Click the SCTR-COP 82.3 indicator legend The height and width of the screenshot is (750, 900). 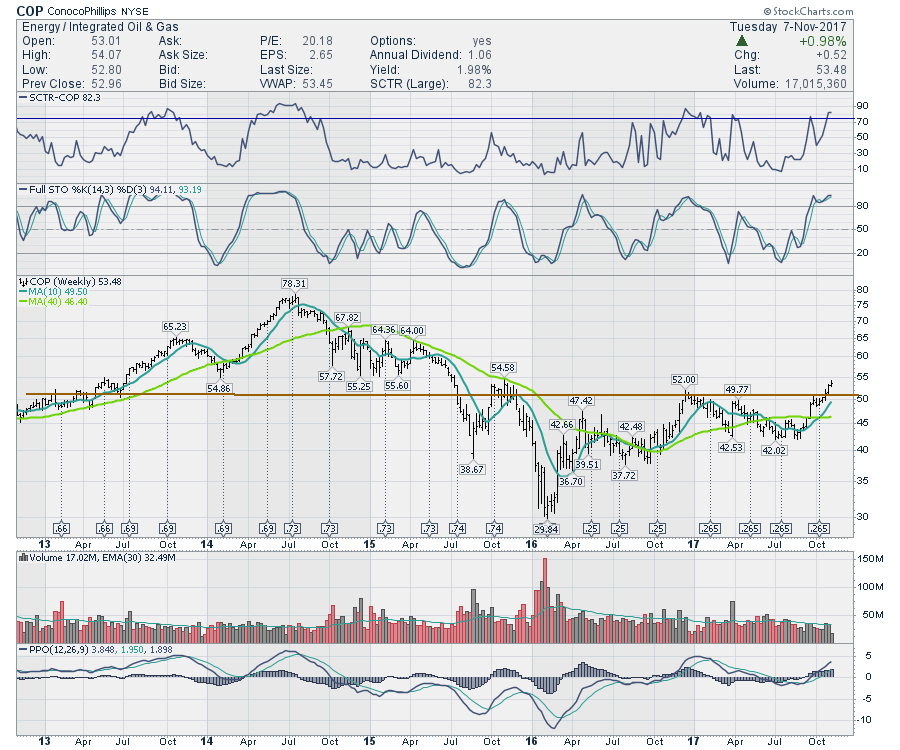click(60, 98)
